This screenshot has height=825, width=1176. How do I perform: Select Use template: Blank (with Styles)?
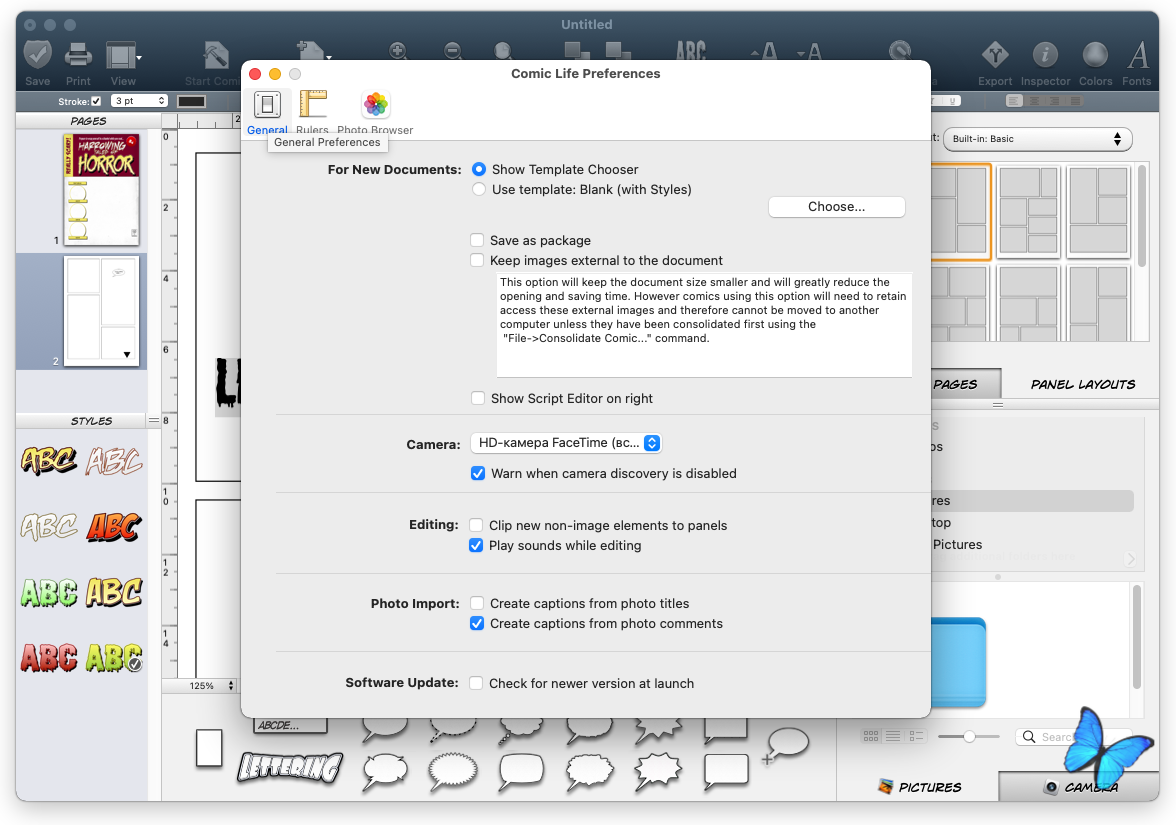coord(478,190)
